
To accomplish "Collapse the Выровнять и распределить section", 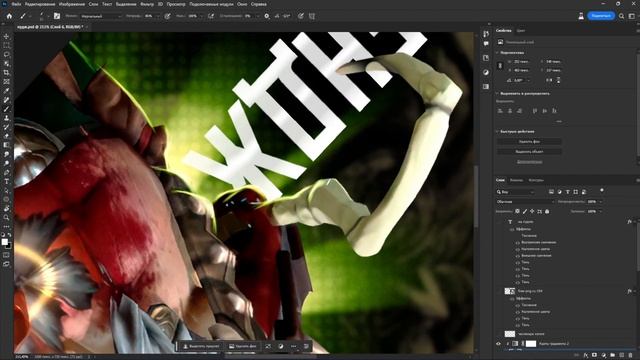I will point(497,93).
